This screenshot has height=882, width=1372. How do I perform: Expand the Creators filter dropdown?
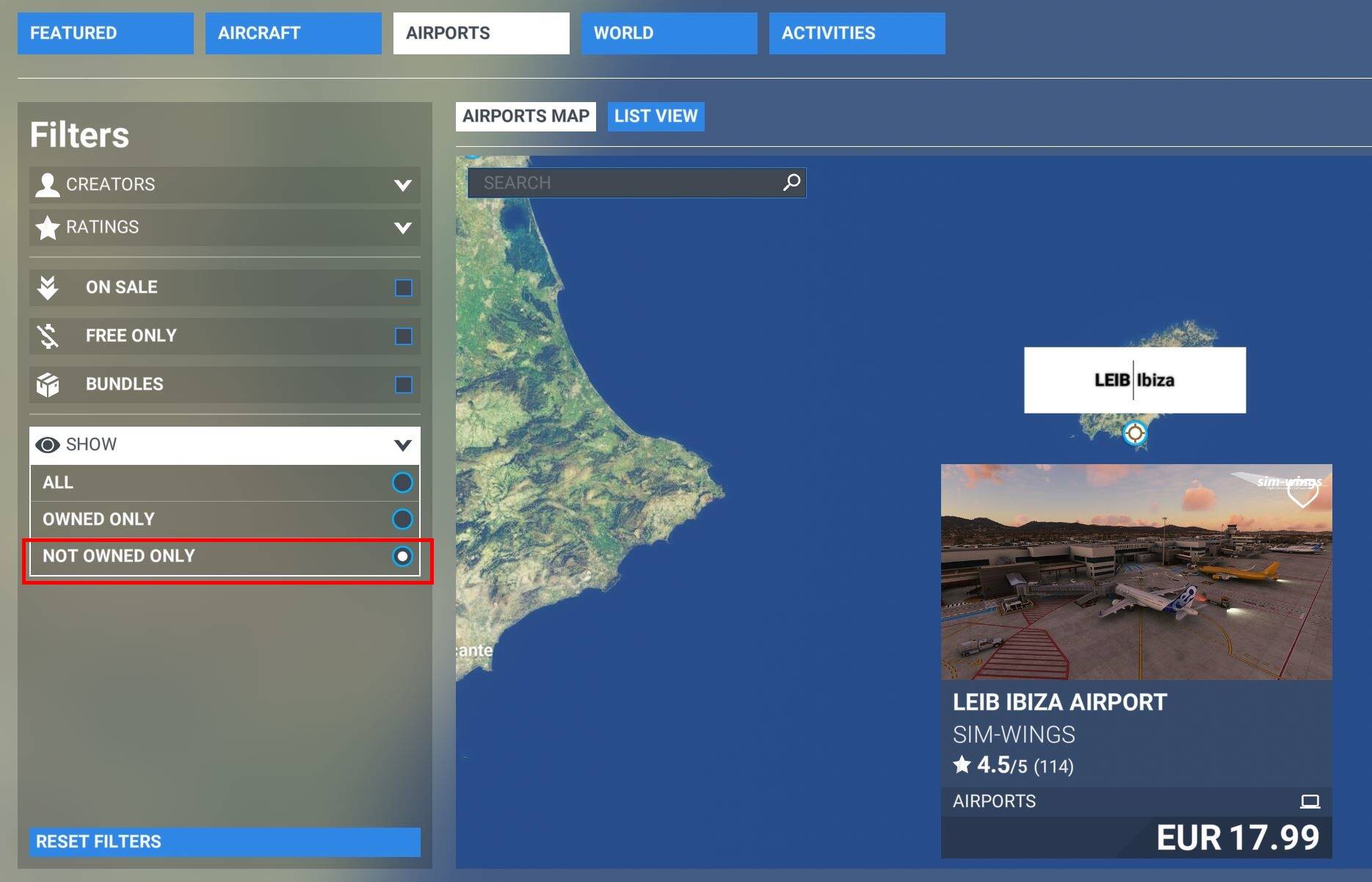pos(402,185)
